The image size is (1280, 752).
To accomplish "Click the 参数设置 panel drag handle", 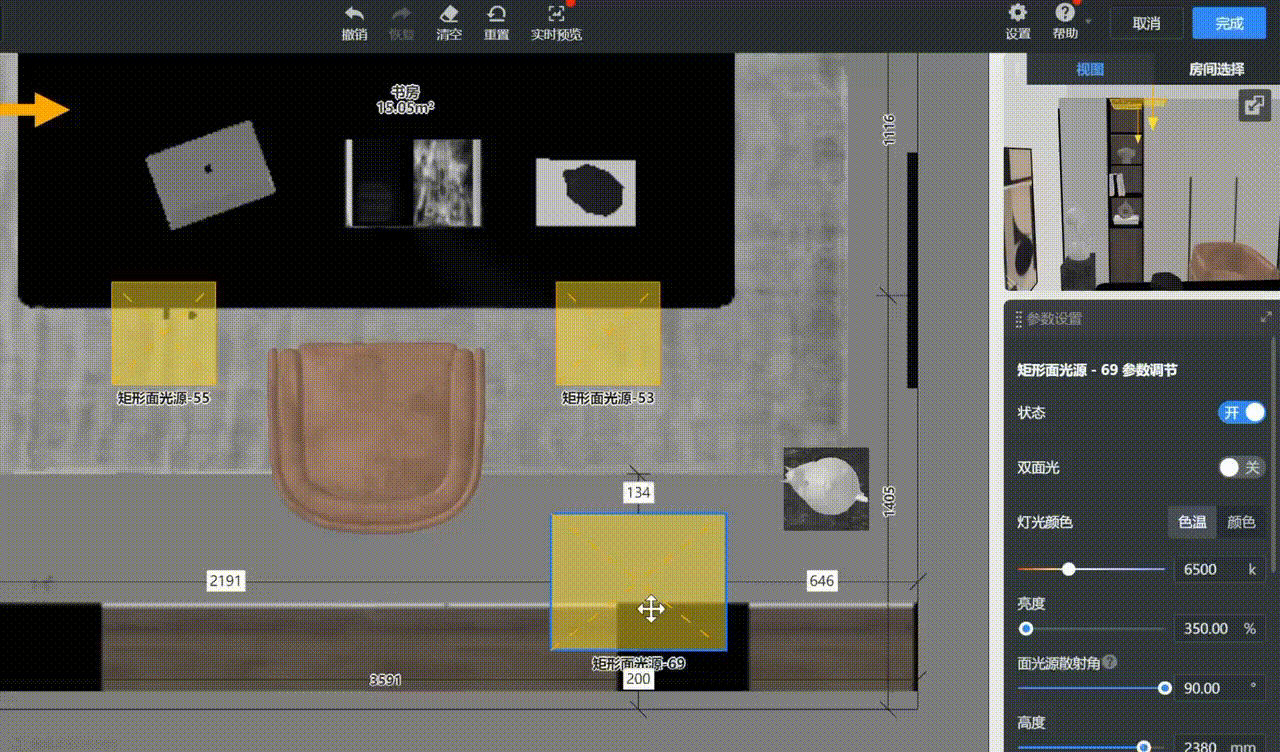I will tap(1018, 319).
